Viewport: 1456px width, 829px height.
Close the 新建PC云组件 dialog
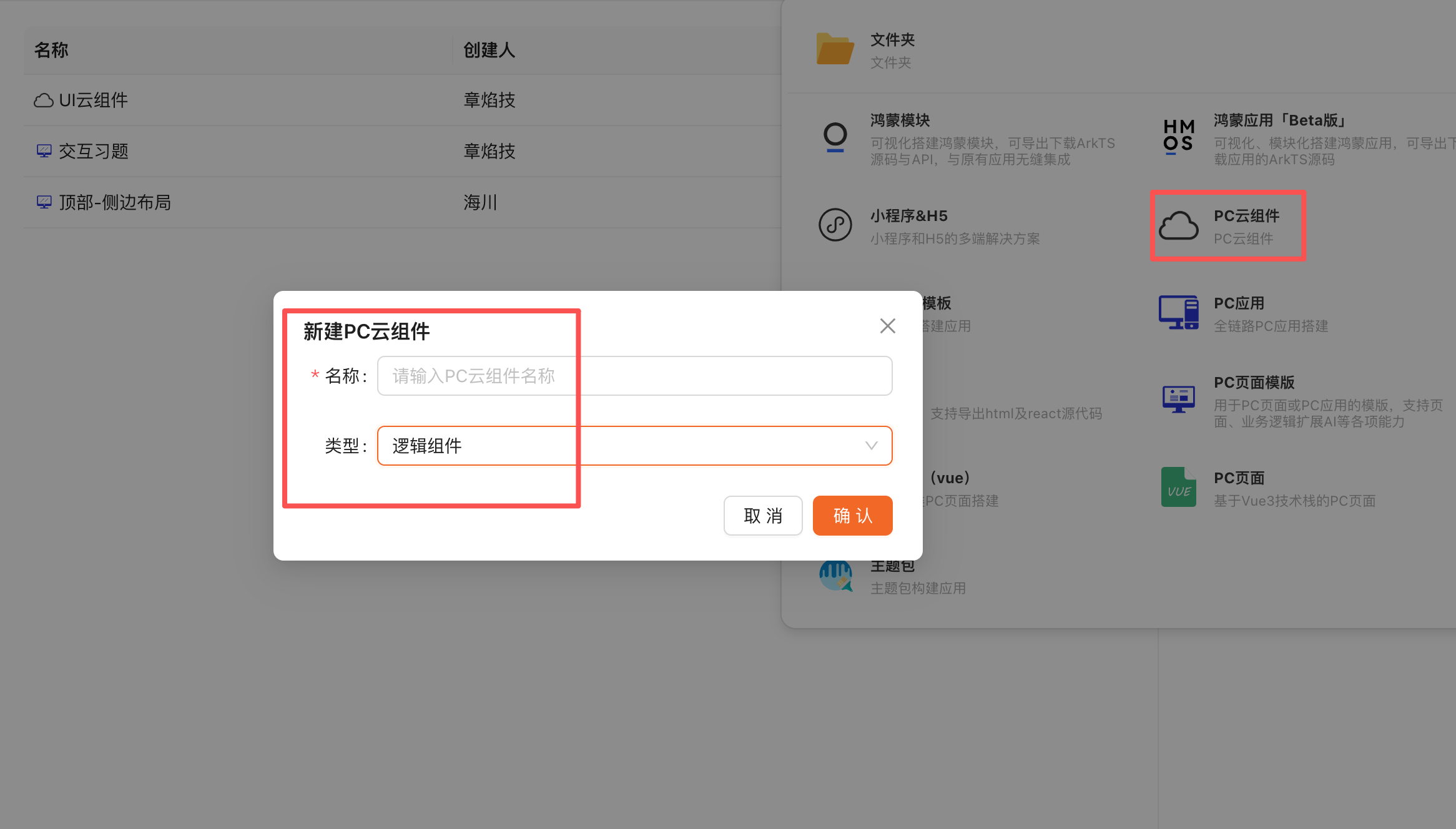(x=887, y=325)
